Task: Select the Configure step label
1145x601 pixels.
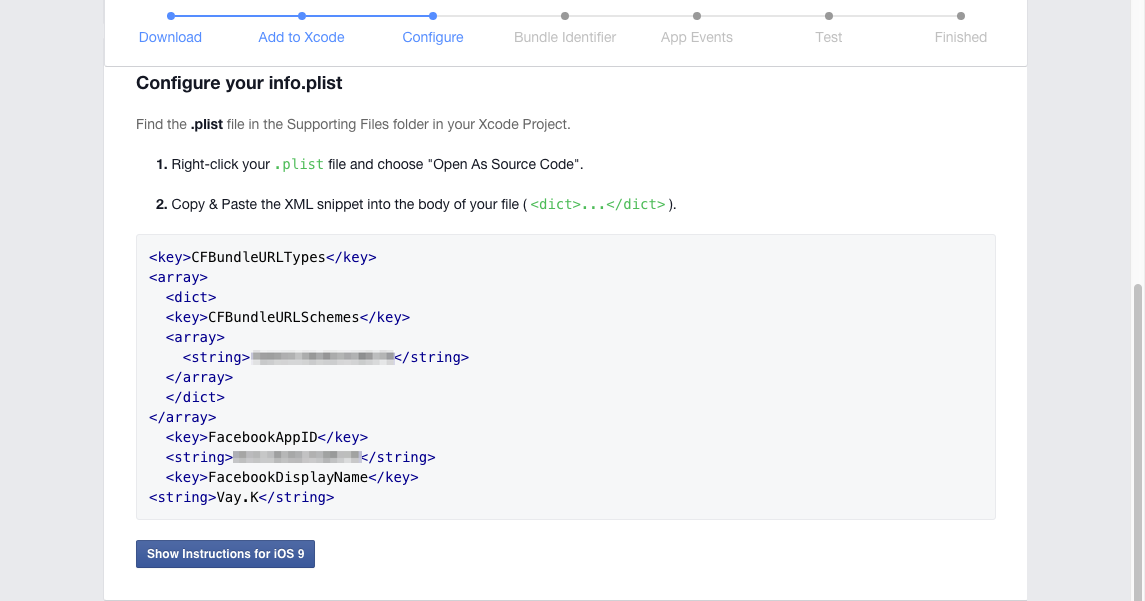Action: click(433, 37)
